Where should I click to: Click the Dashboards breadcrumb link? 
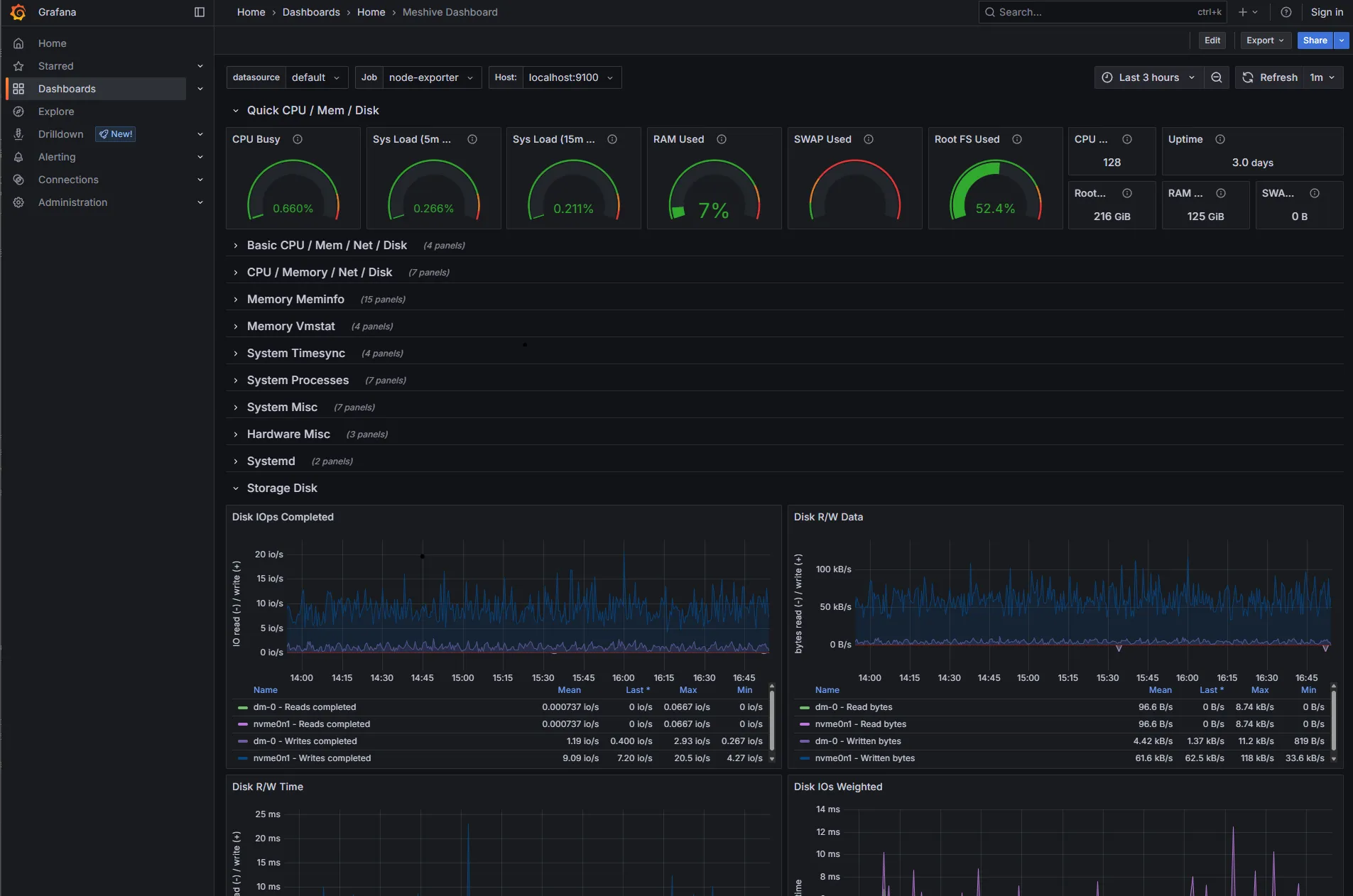coord(311,12)
